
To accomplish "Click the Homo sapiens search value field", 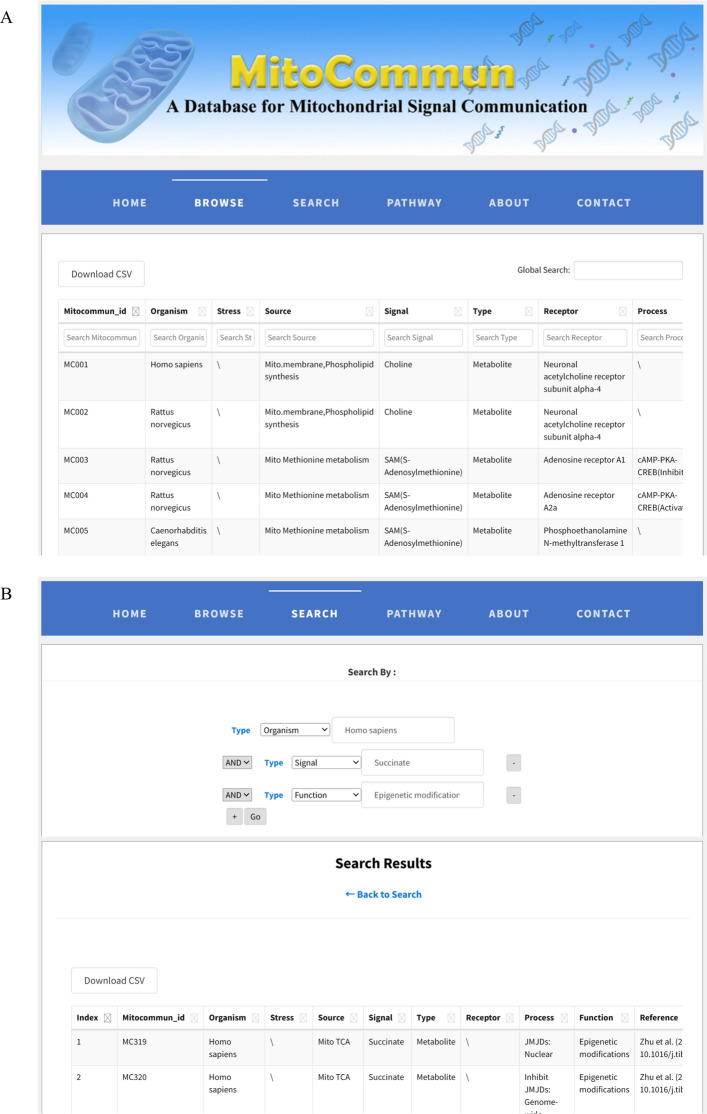I will 393,730.
